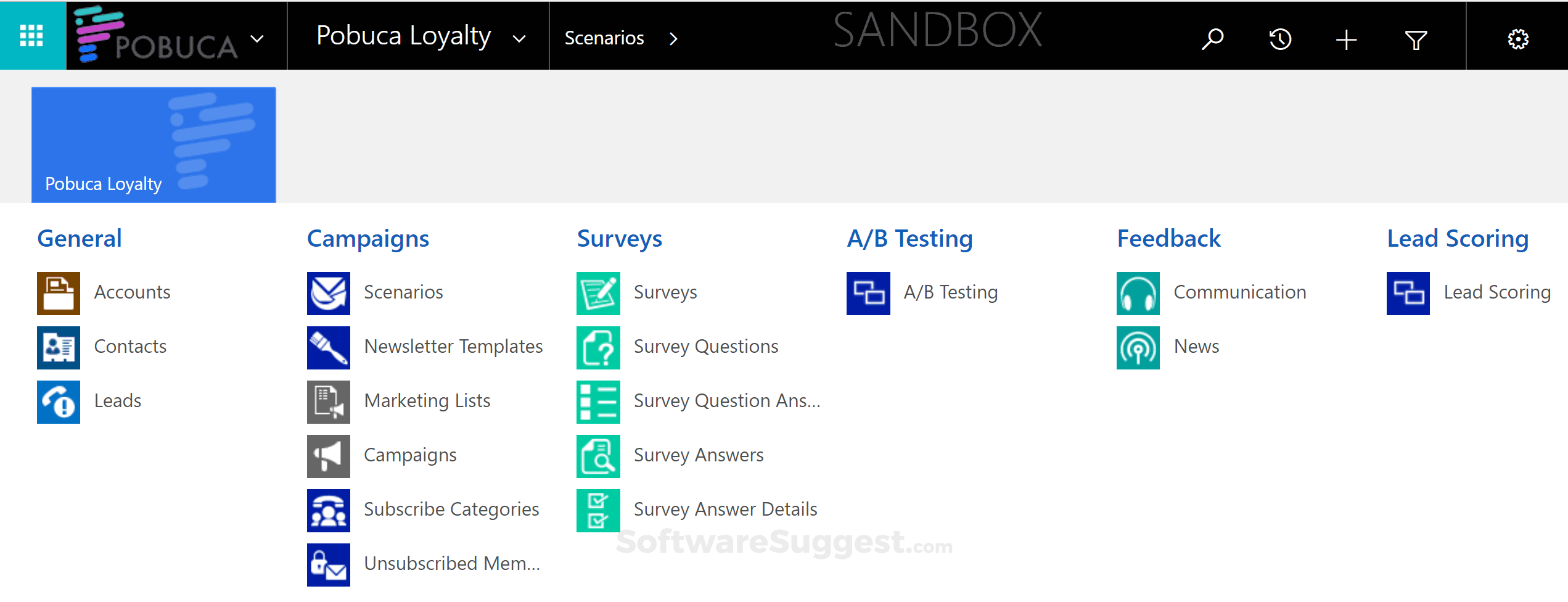Open Marketing Lists in Campaigns
The width and height of the screenshot is (1568, 602).
tap(427, 401)
